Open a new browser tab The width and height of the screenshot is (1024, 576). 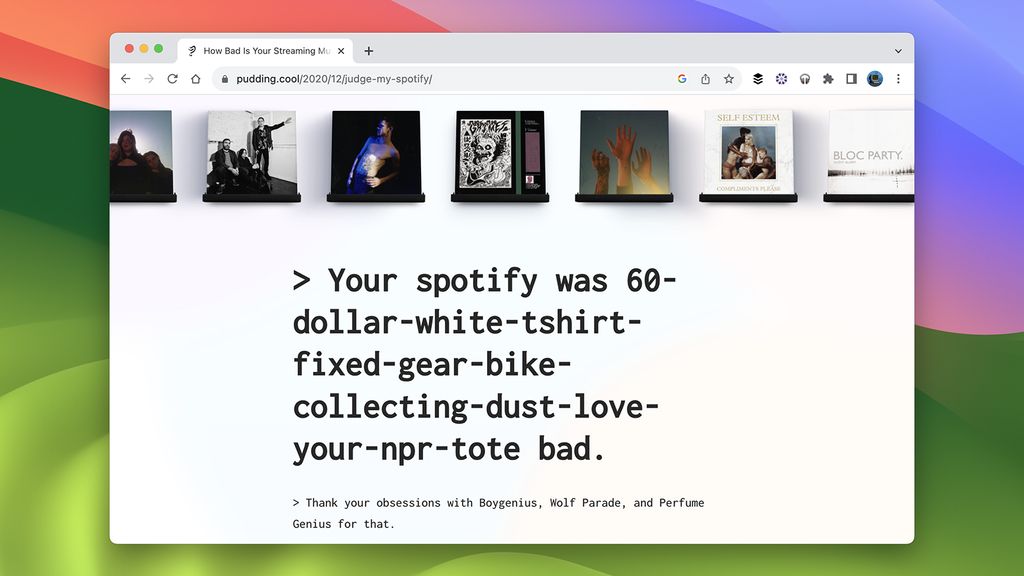point(370,50)
